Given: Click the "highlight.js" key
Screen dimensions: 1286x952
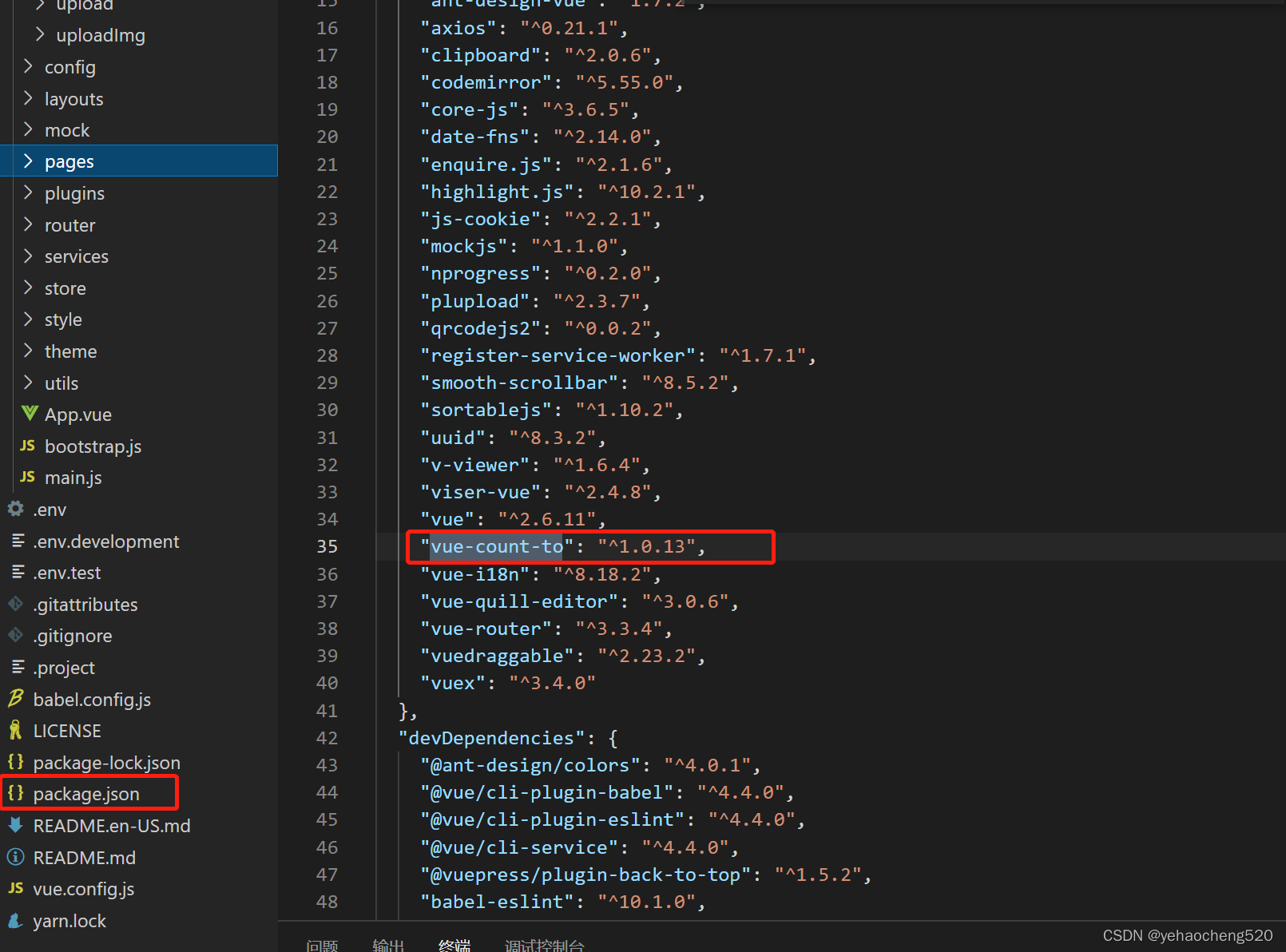Looking at the screenshot, I should [x=497, y=192].
